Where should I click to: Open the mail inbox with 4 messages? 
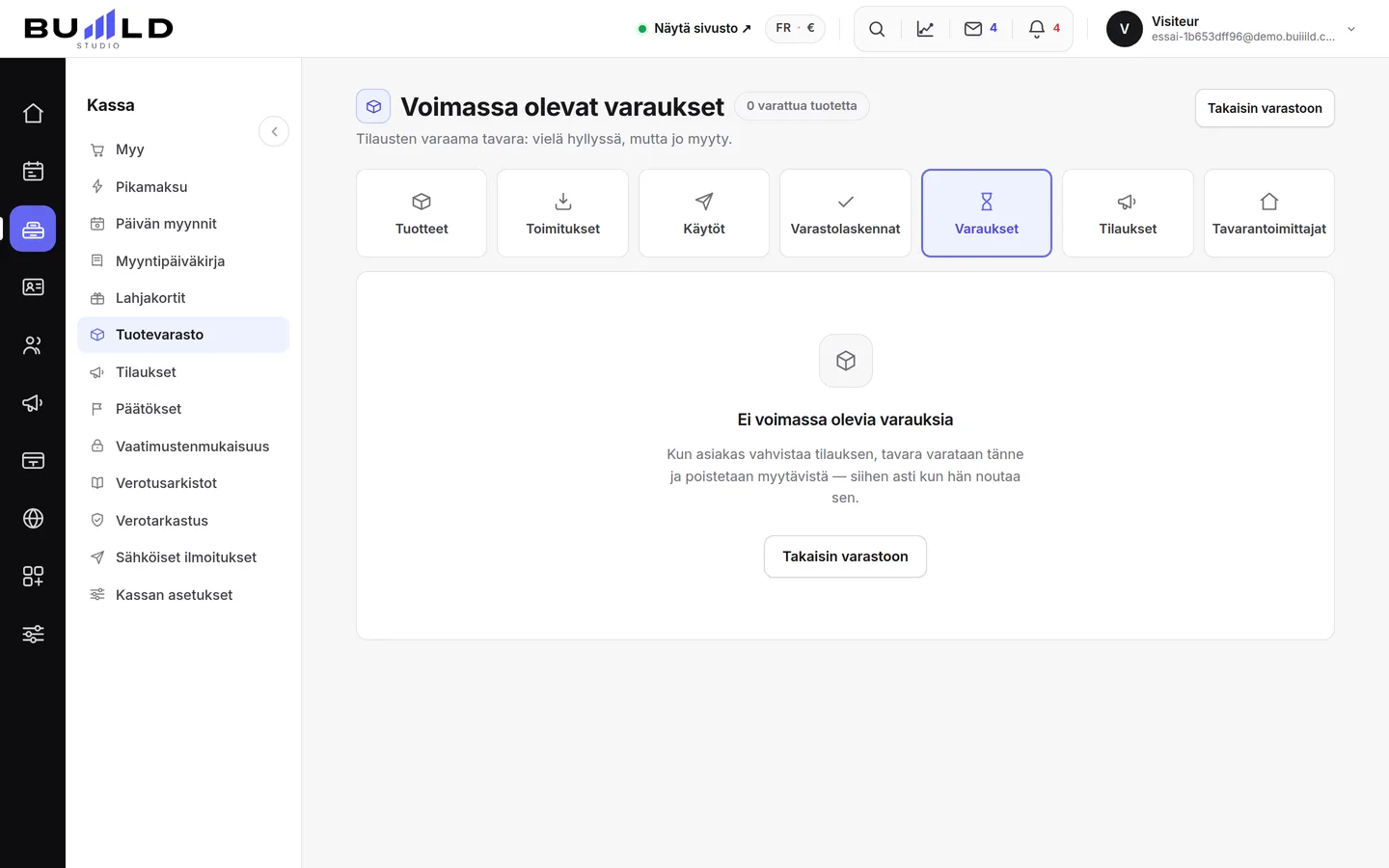(981, 29)
